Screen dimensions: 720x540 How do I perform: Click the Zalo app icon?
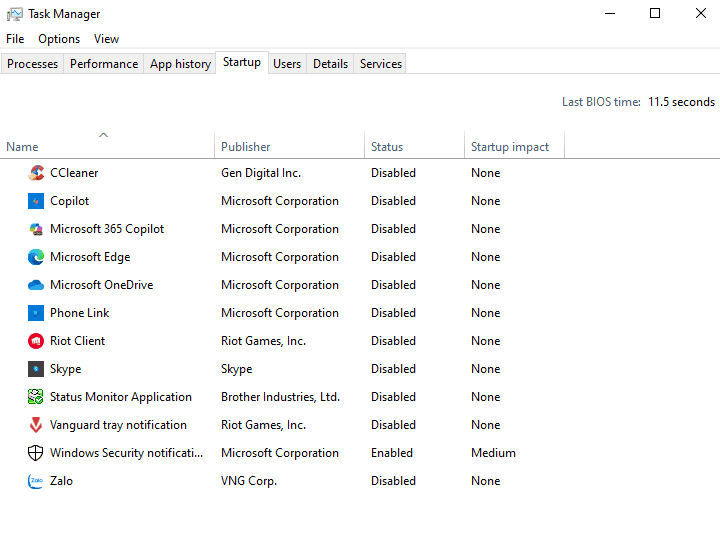pyautogui.click(x=36, y=481)
